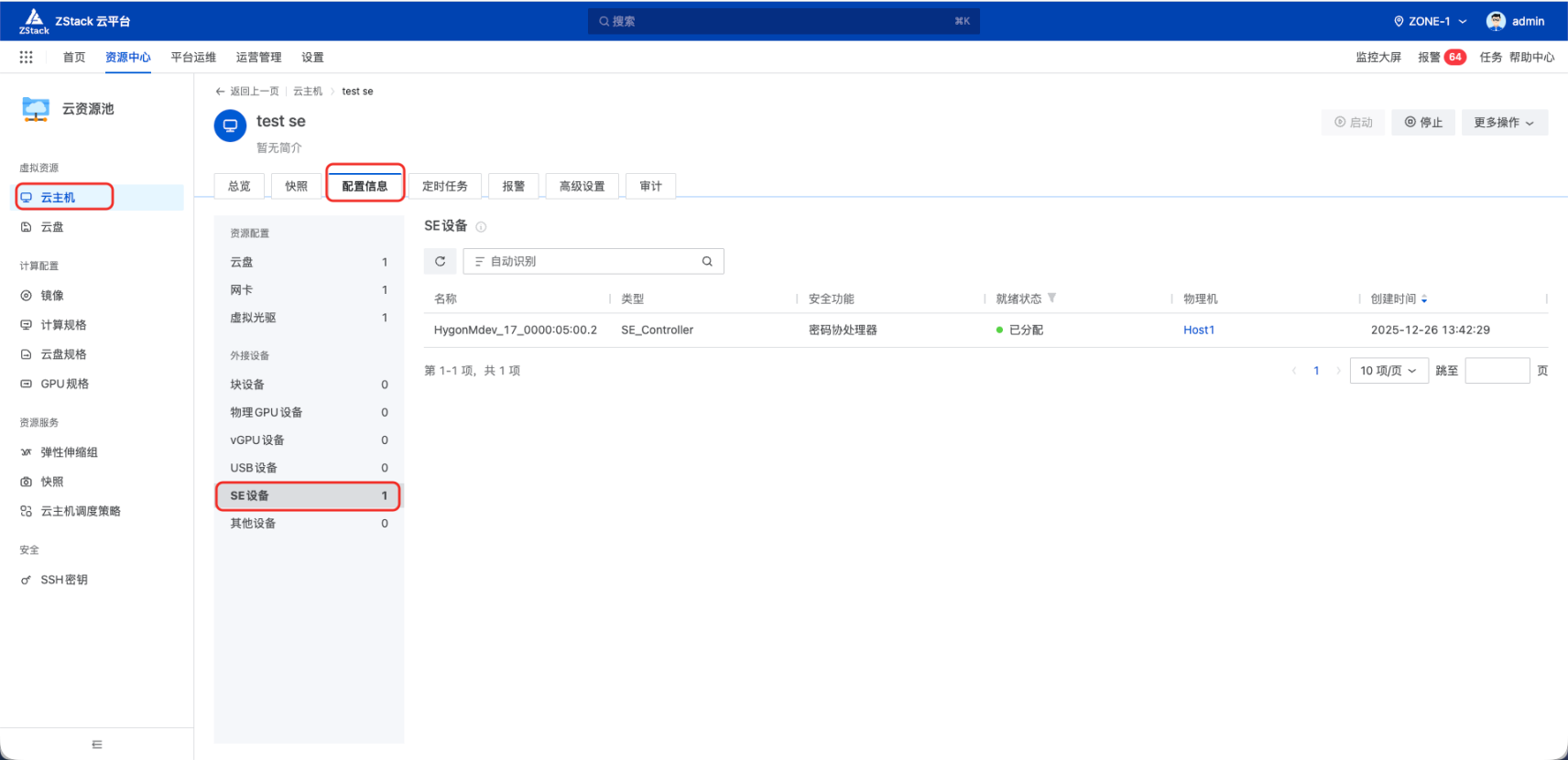Screen dimensions: 1568x760
Task: Open the app grid menu icon
Action: coord(26,57)
